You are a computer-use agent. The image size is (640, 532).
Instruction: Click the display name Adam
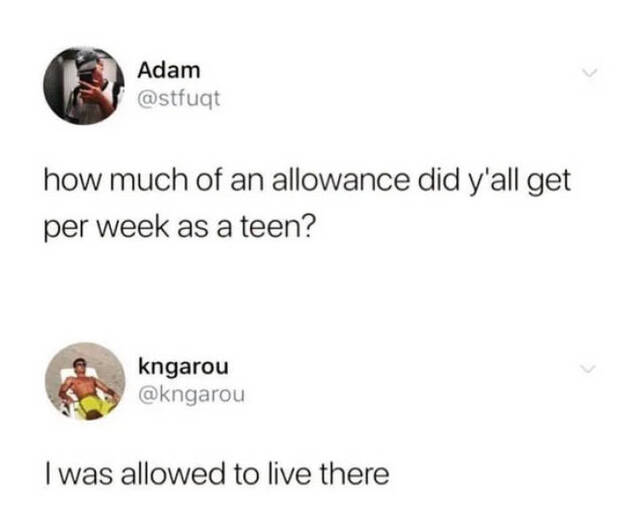pyautogui.click(x=169, y=70)
